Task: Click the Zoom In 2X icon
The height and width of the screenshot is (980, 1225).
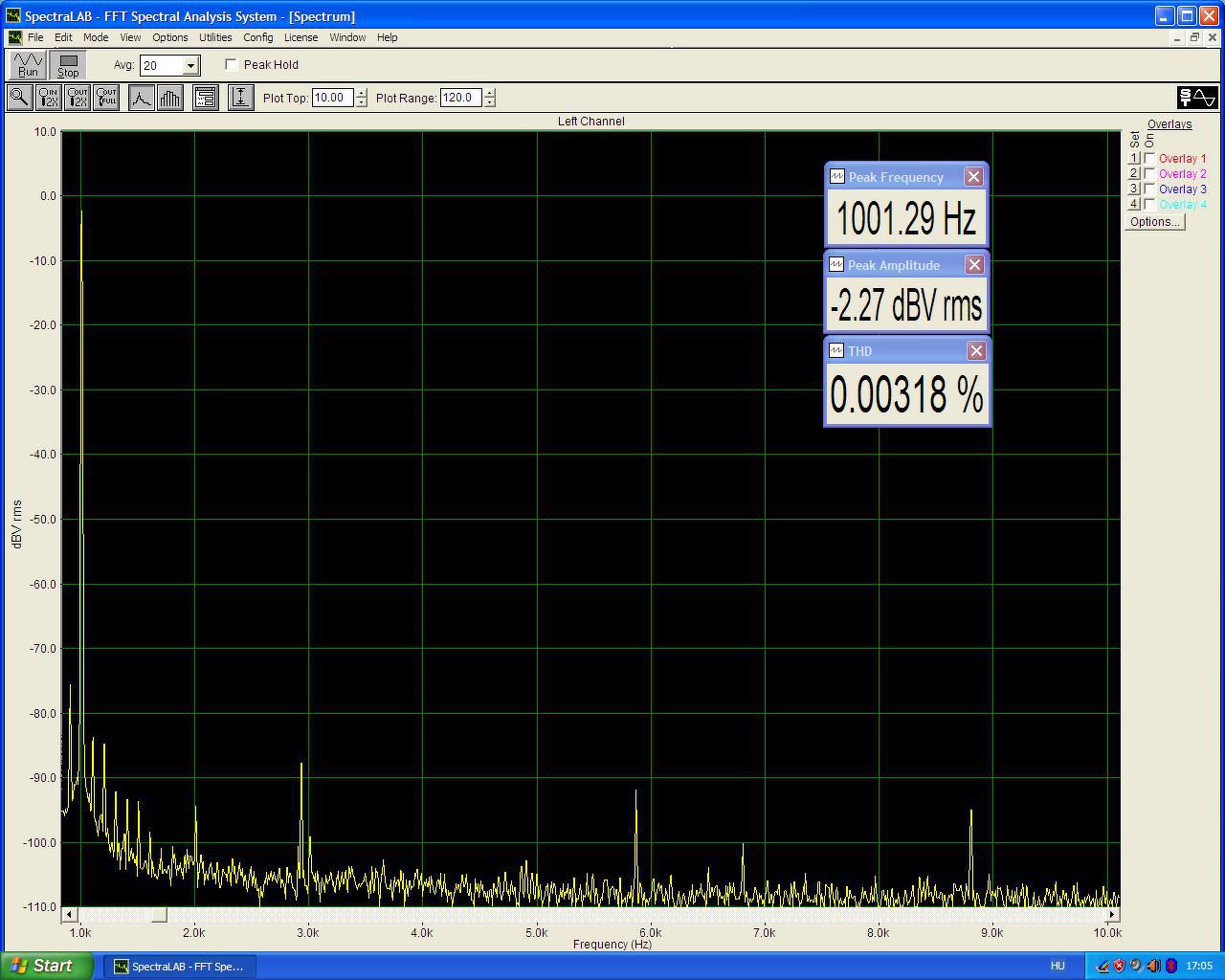Action: [48, 98]
